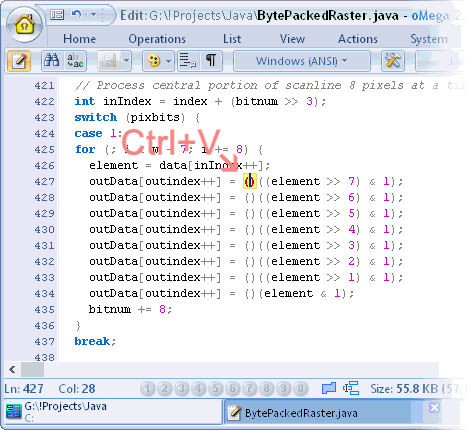This screenshot has width=470, height=430.
Task: Click the horizontal scrollbar left arrow
Action: (12, 369)
